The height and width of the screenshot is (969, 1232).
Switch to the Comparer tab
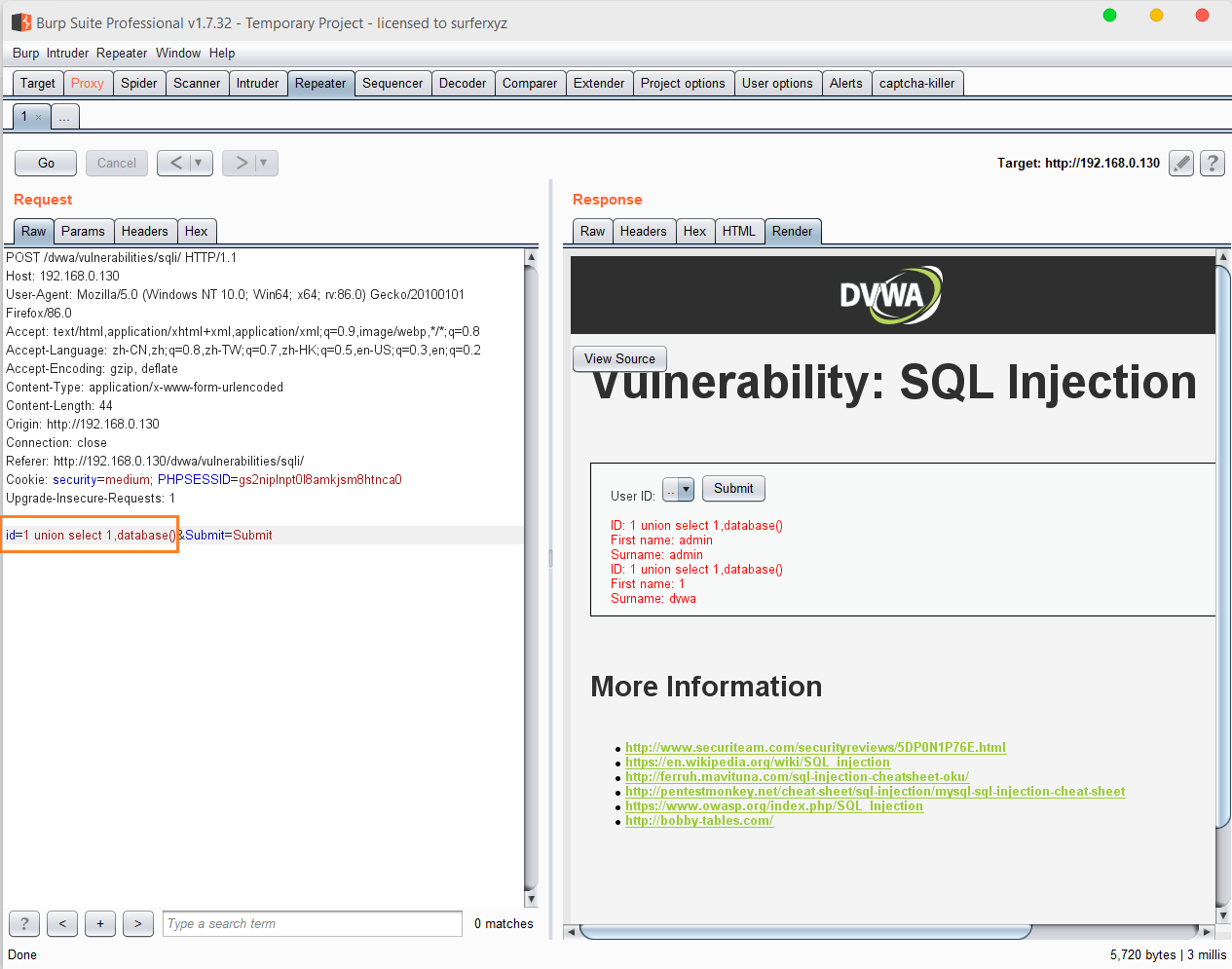(530, 84)
